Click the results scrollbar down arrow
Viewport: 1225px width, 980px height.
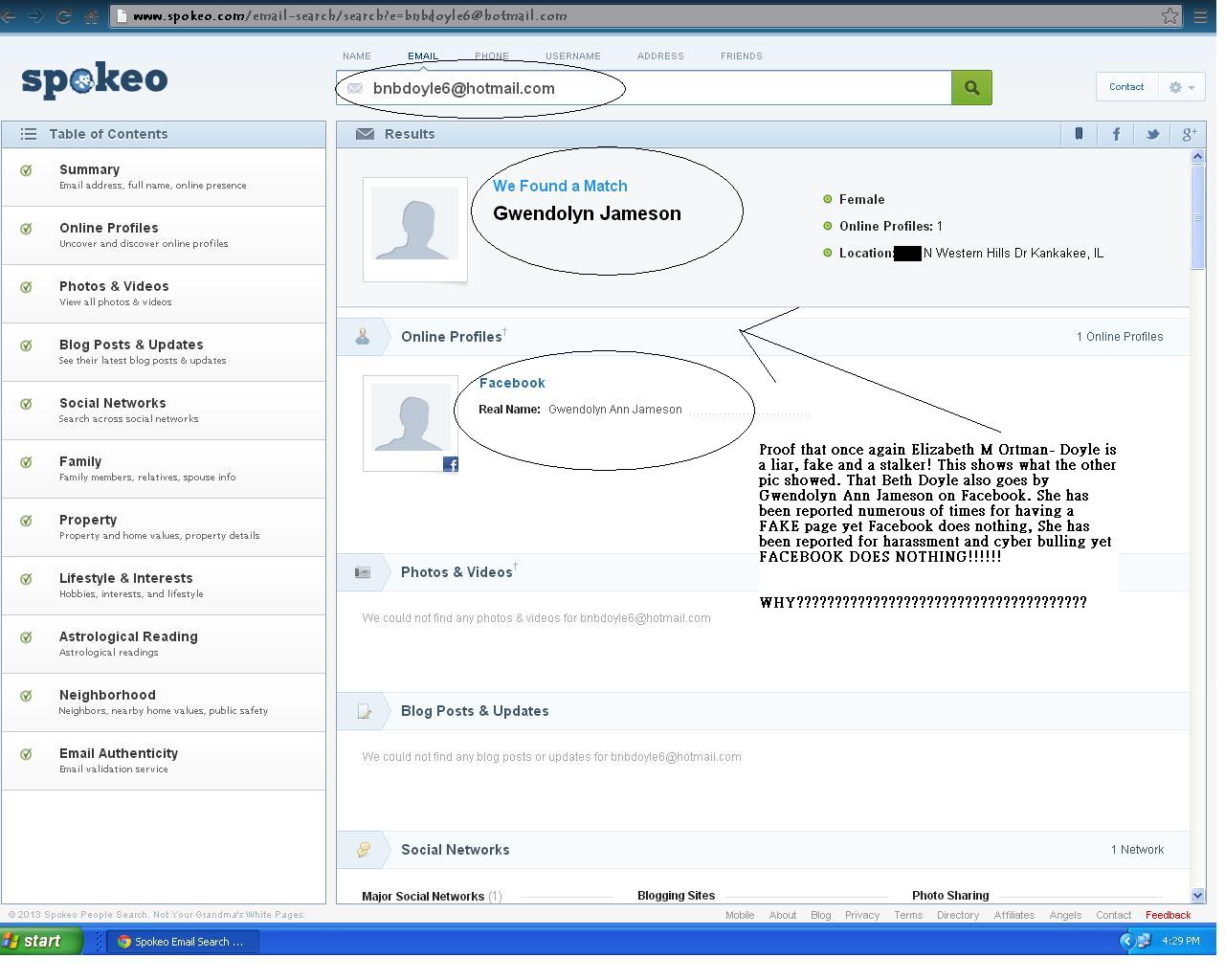[x=1197, y=896]
